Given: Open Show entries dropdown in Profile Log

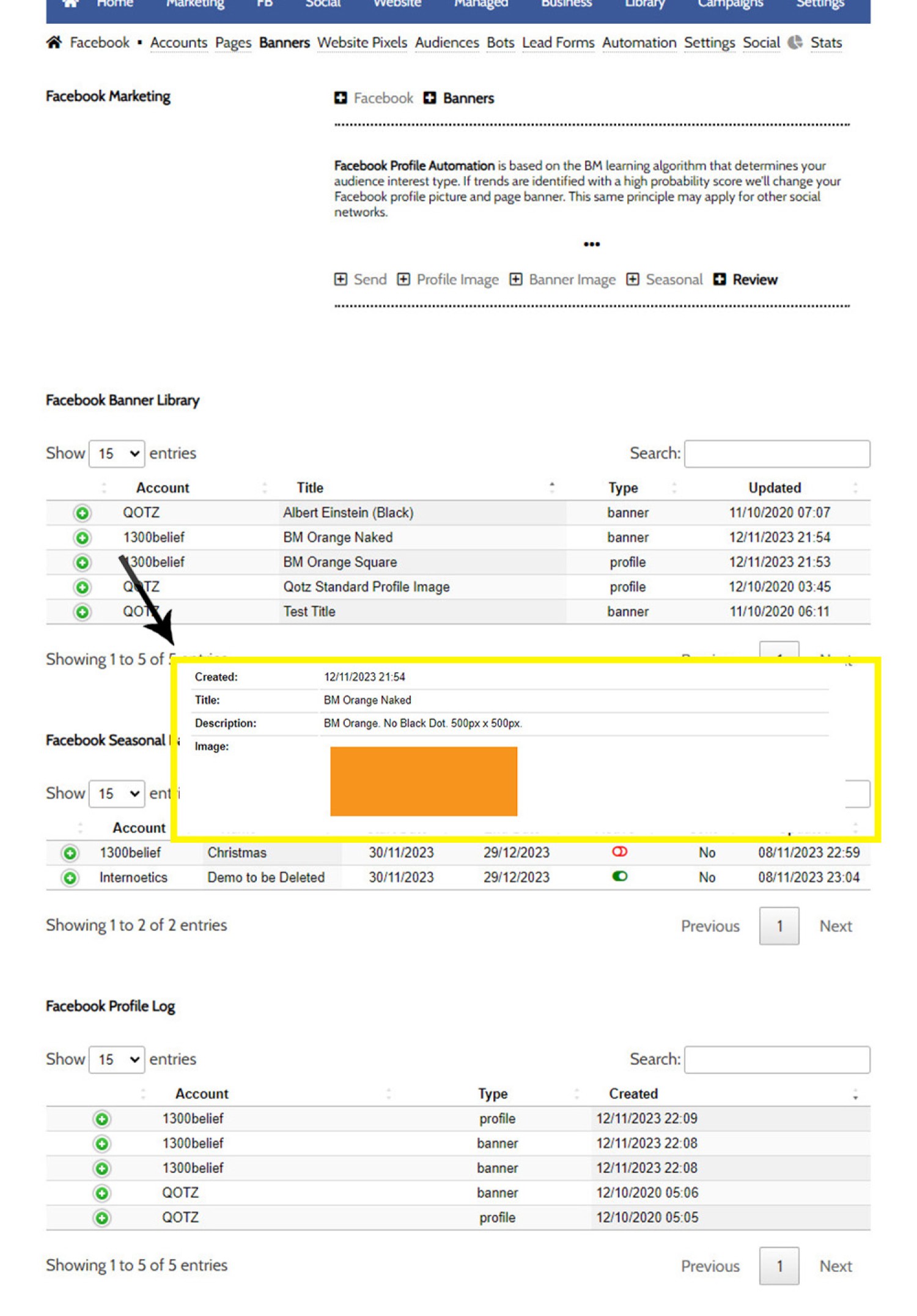Looking at the screenshot, I should click(117, 1059).
